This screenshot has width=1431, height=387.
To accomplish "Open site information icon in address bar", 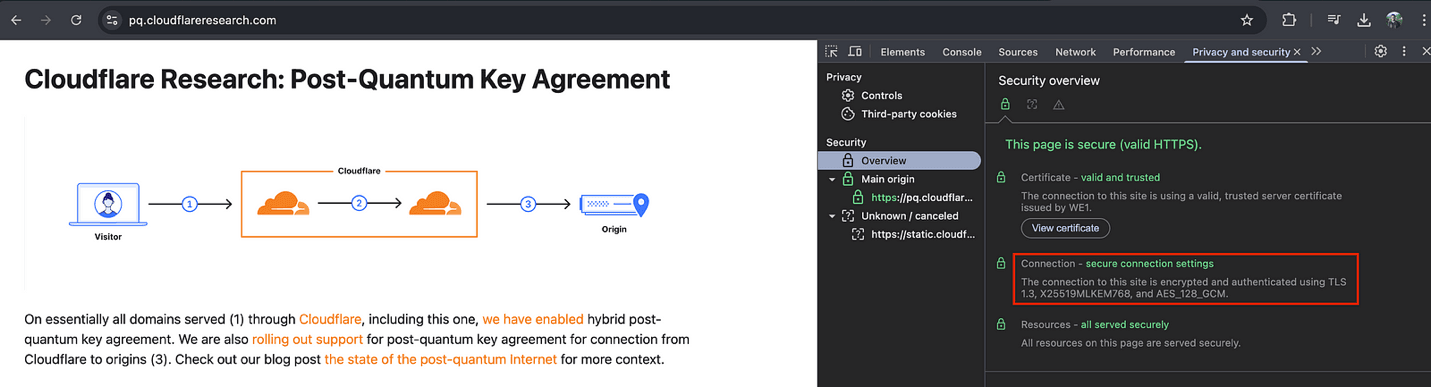I will pyautogui.click(x=113, y=20).
